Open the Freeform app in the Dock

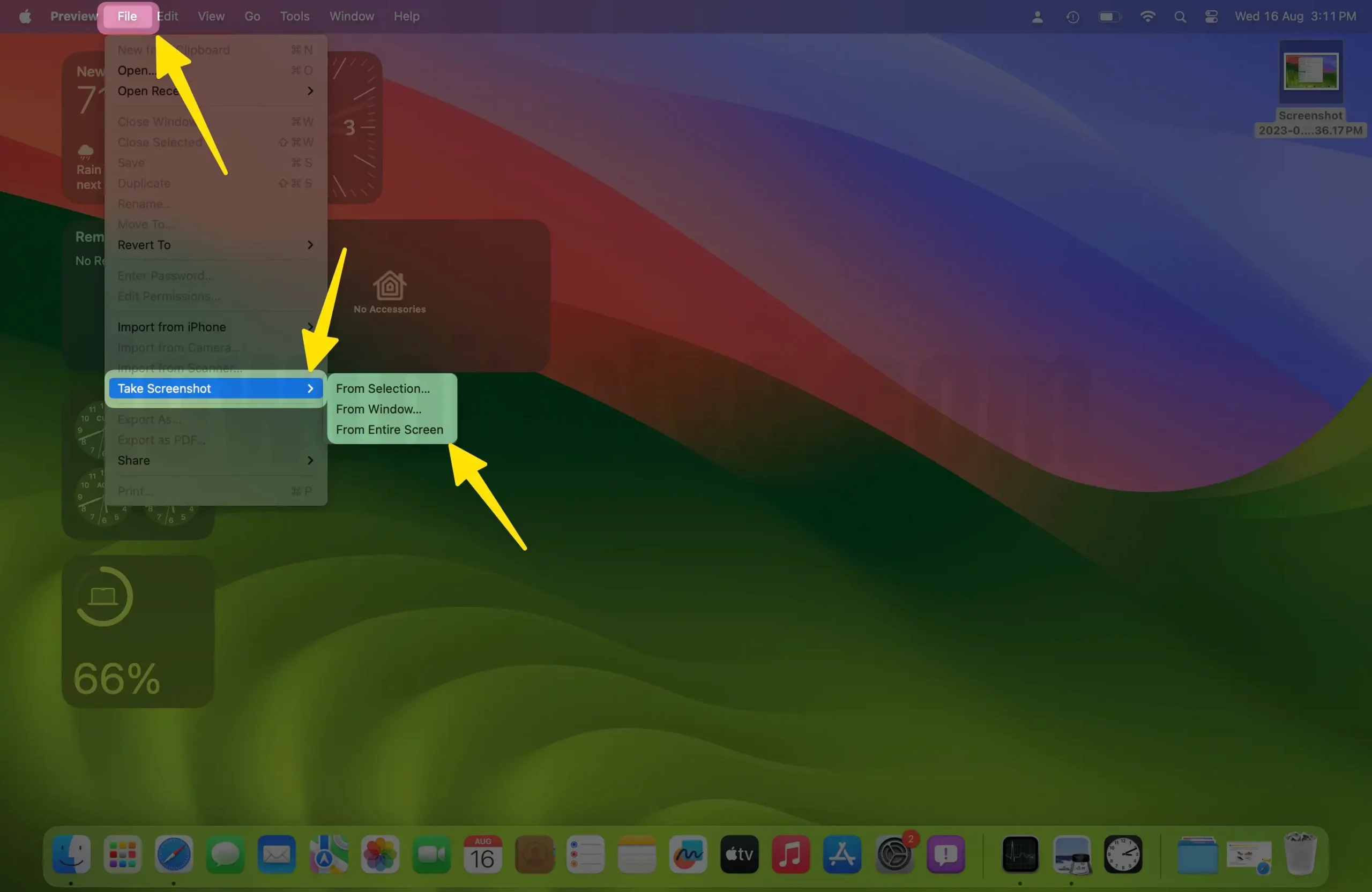coord(688,854)
